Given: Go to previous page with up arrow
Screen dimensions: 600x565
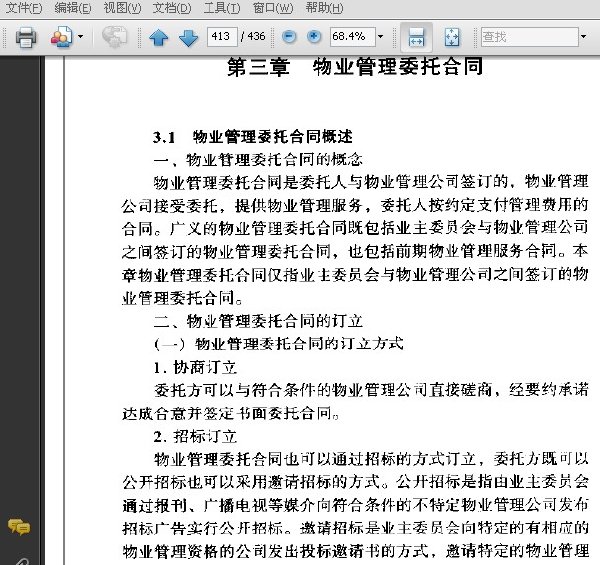Looking at the screenshot, I should tap(159, 37).
